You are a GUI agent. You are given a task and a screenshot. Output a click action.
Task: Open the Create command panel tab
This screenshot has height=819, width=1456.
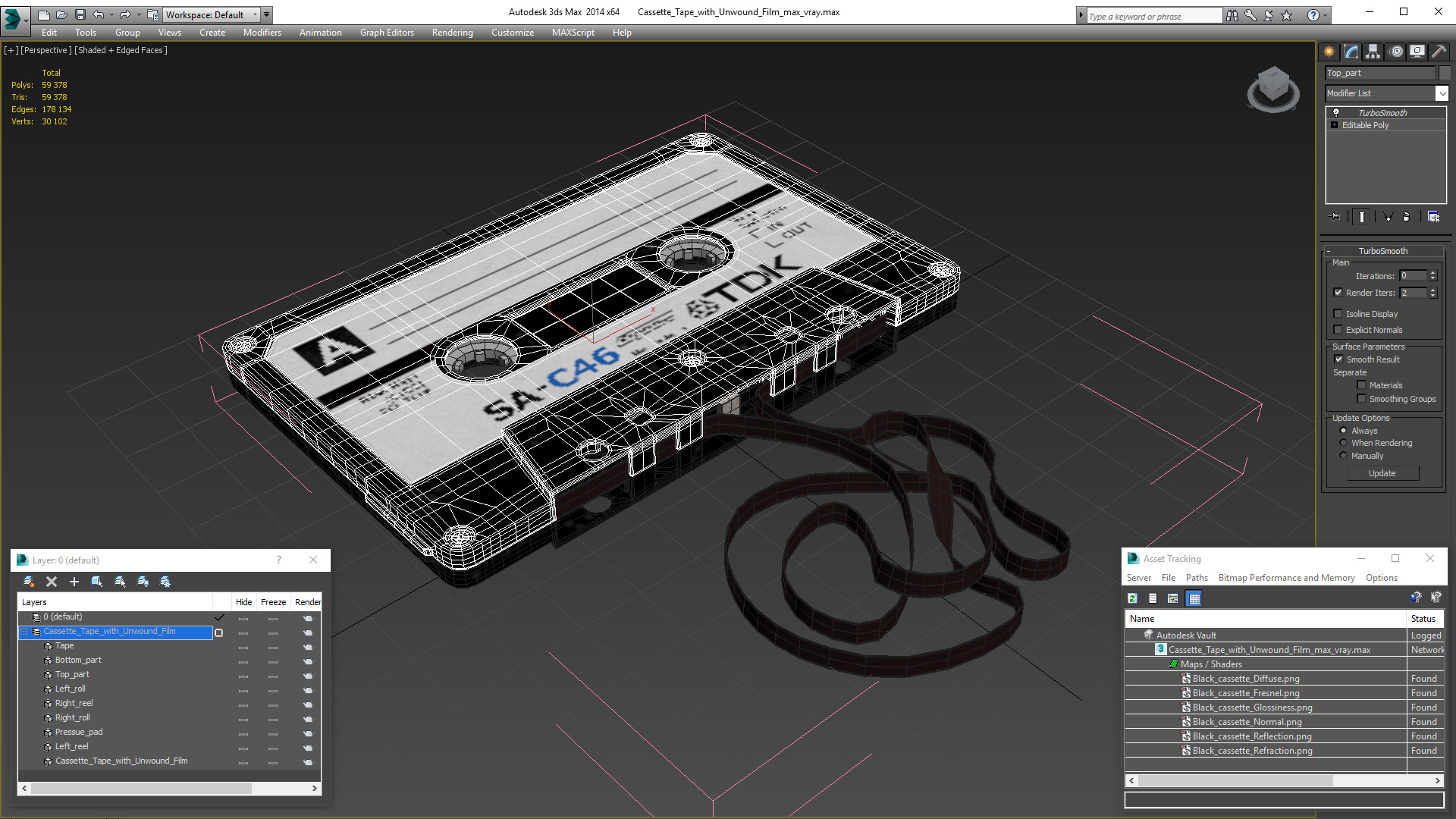point(1329,52)
